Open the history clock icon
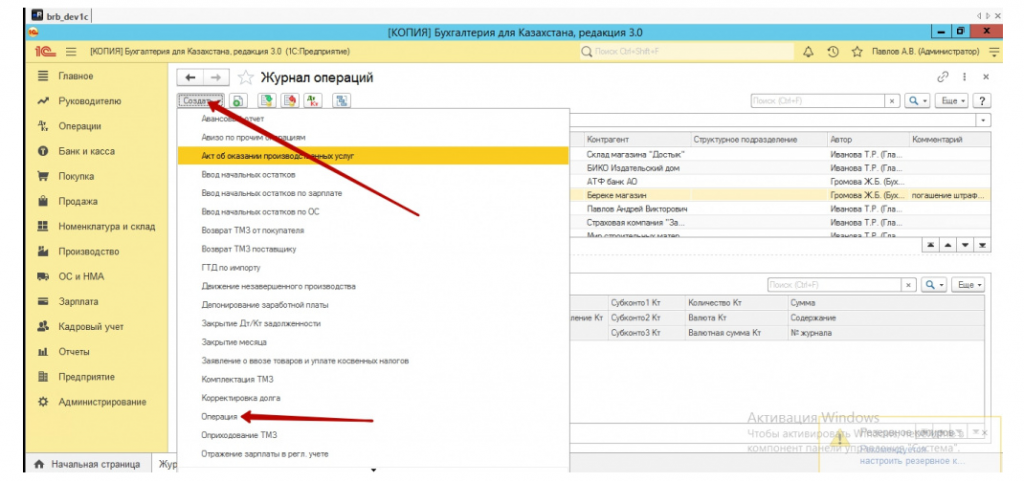1024x482 pixels. click(x=832, y=51)
